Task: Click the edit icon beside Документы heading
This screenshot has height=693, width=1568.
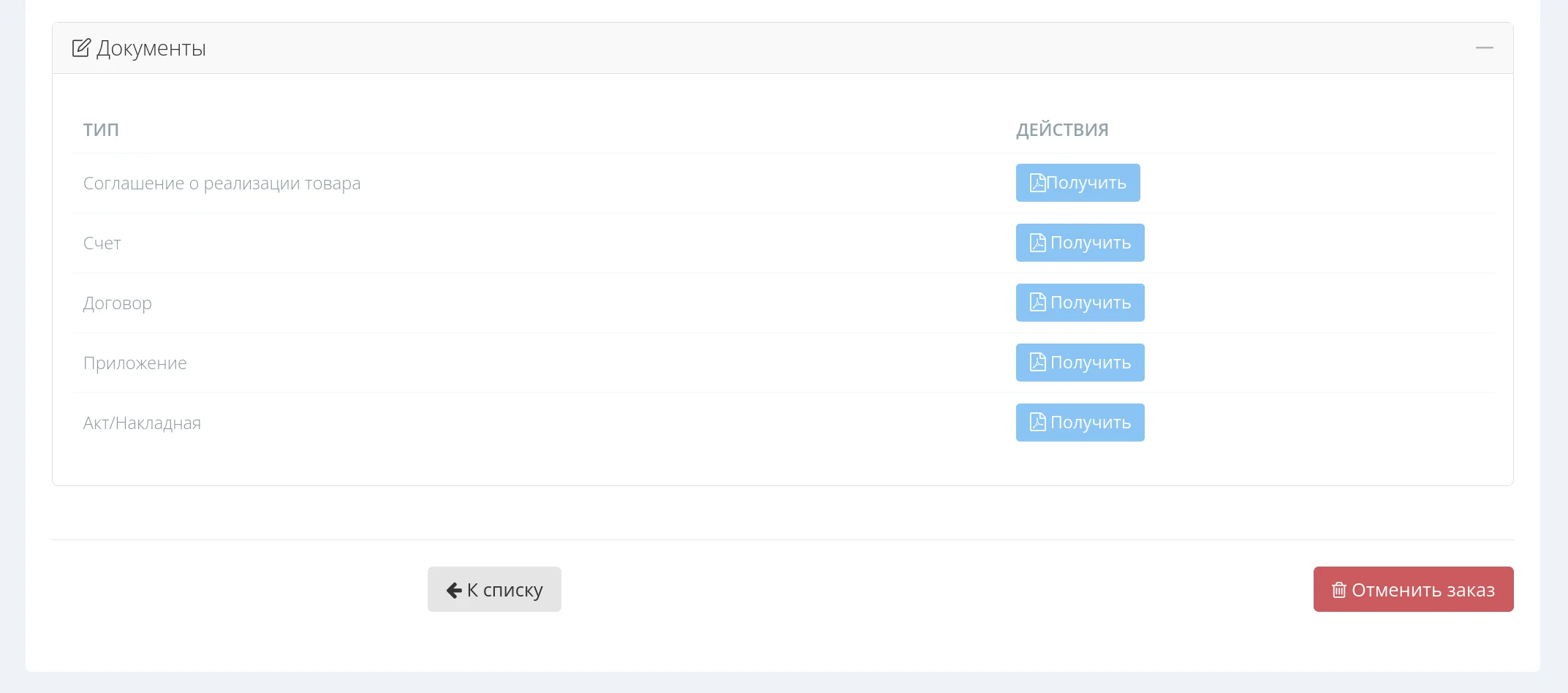Action: pyautogui.click(x=81, y=48)
